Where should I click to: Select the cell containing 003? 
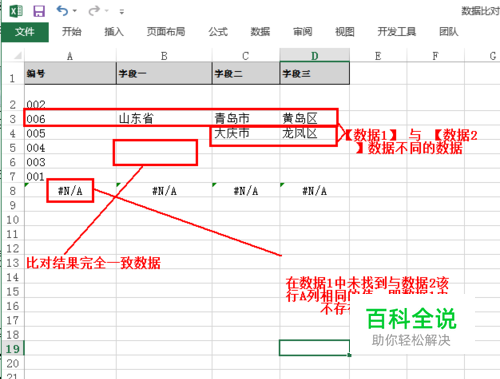[x=70, y=162]
